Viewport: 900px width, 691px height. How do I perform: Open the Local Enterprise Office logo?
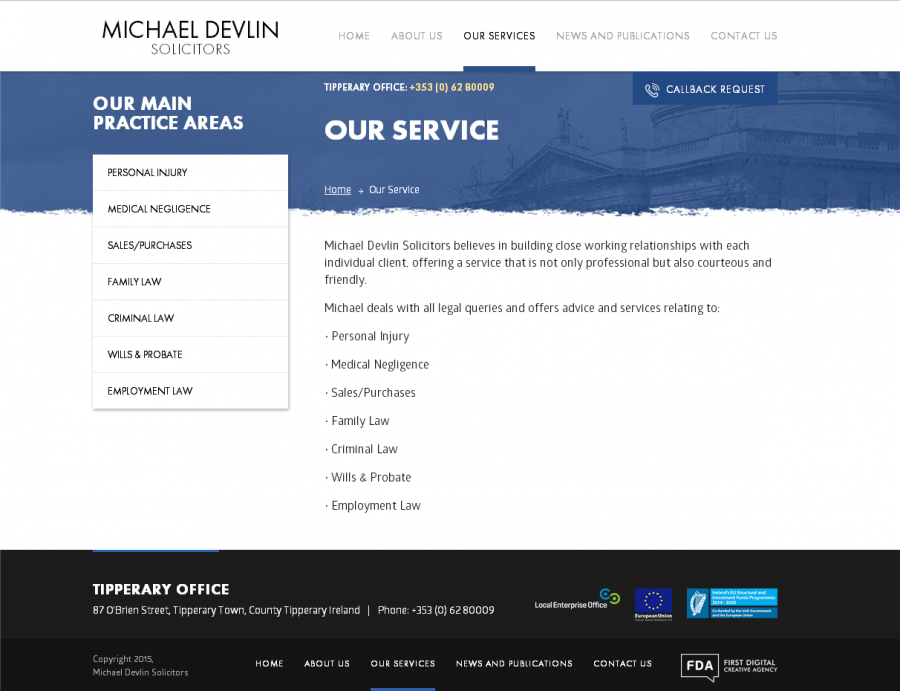[577, 599]
